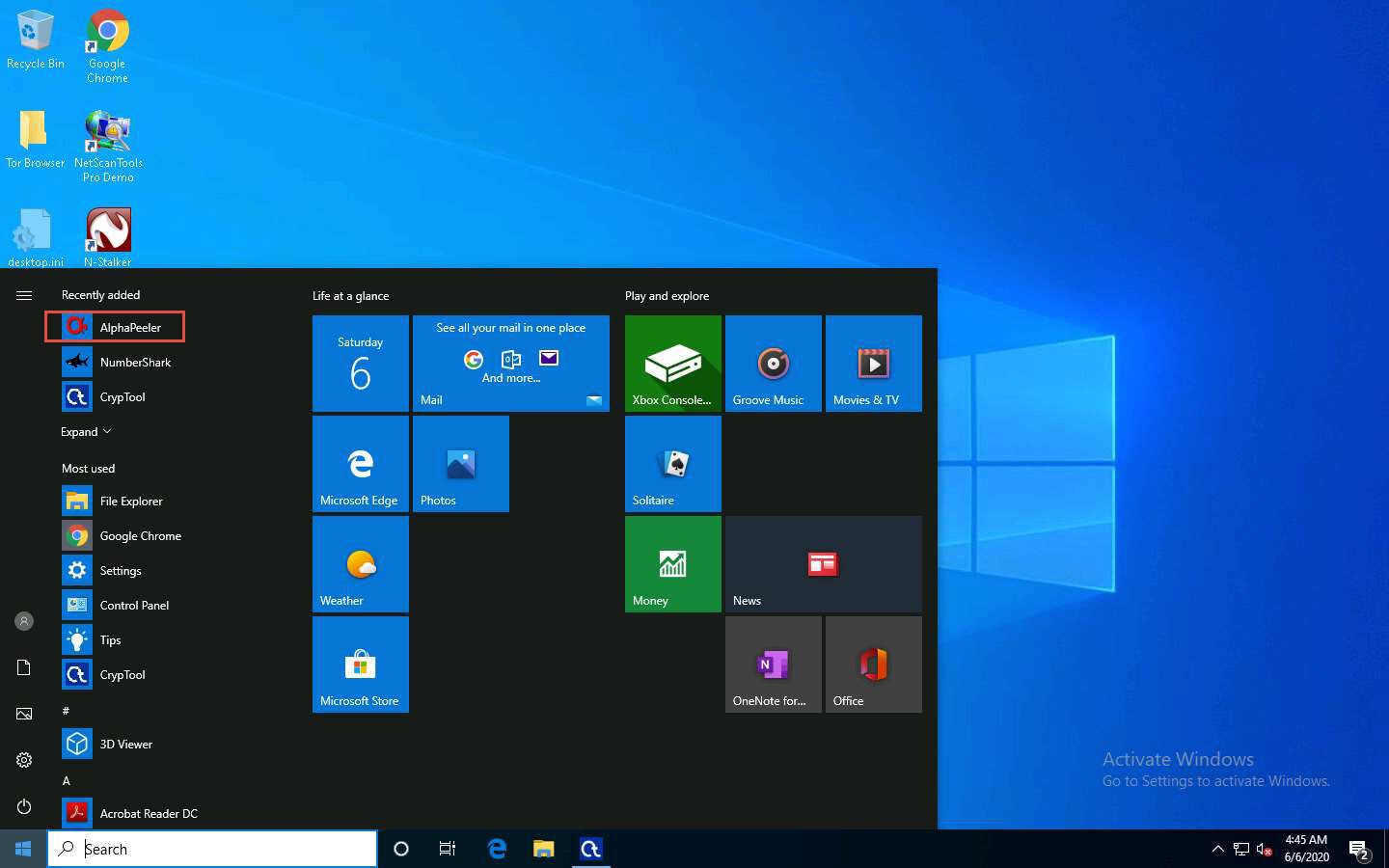Open the Power options menu
The width and height of the screenshot is (1389, 868).
tap(24, 806)
